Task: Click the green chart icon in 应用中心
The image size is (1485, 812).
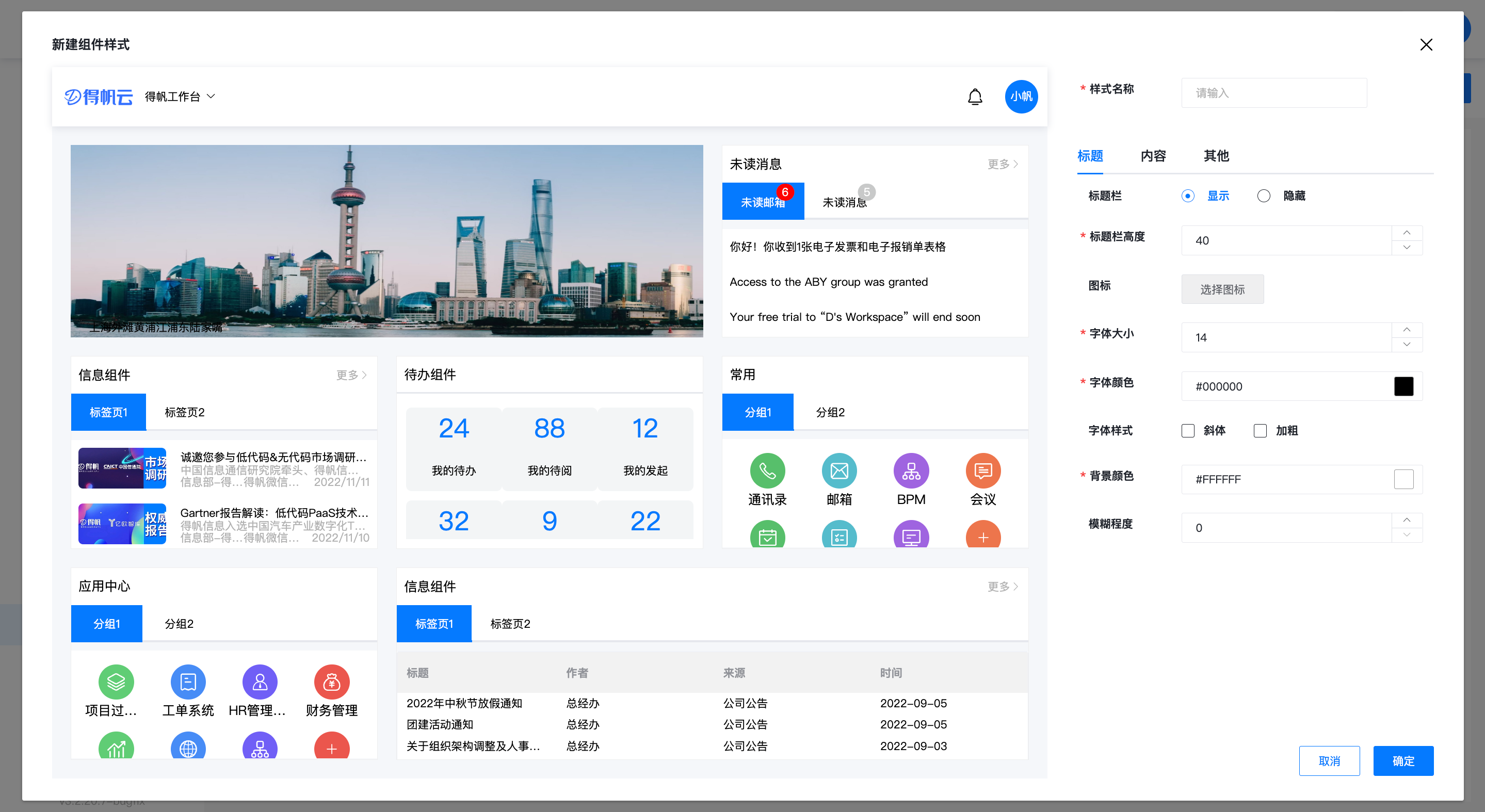Action: tap(116, 746)
